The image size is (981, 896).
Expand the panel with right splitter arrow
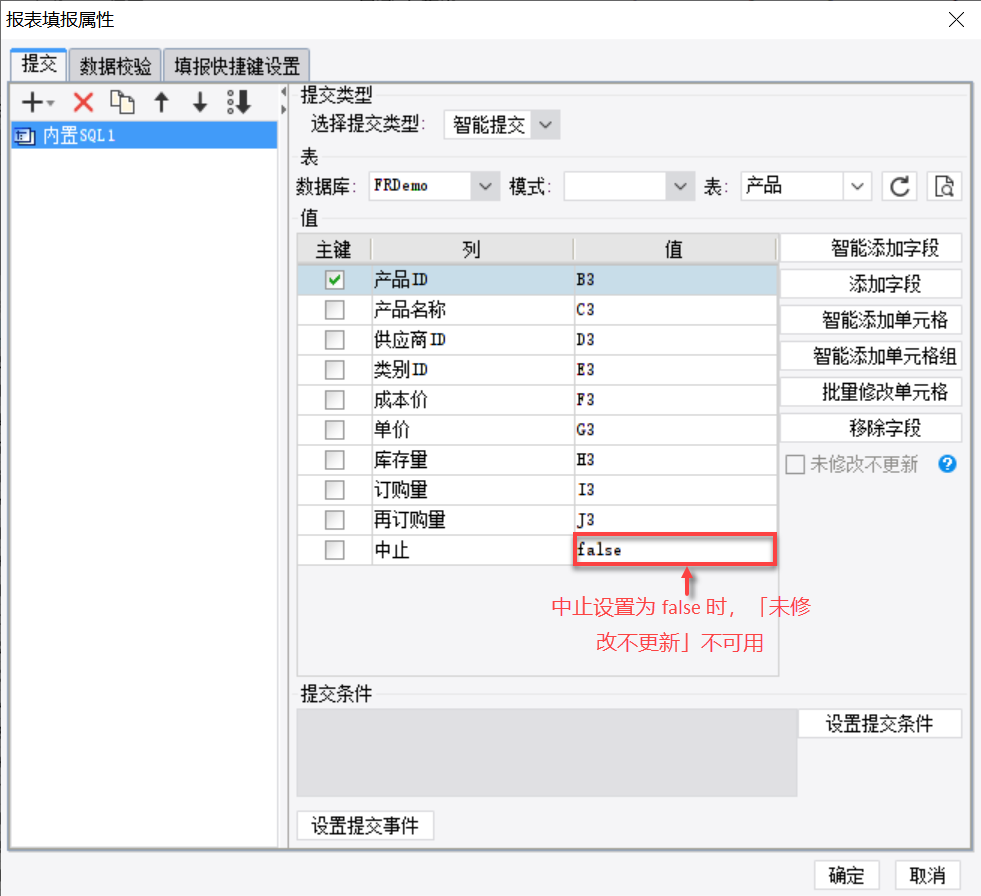(x=283, y=109)
